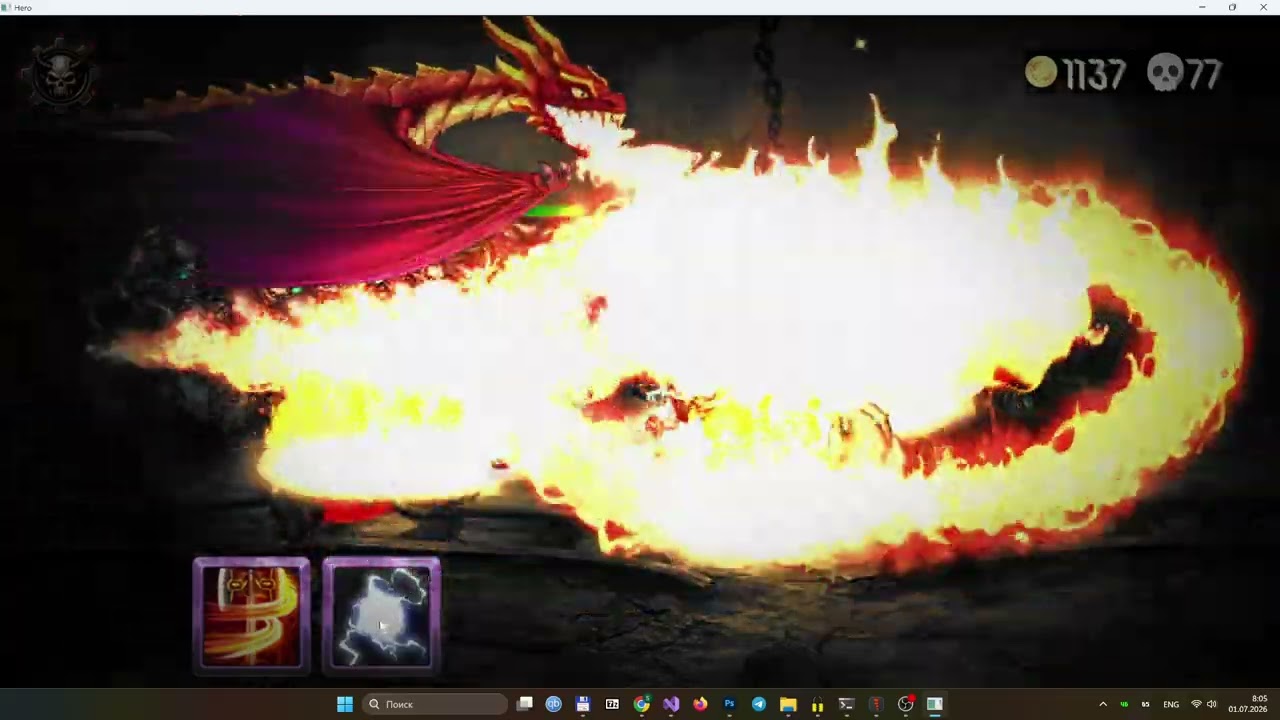Click the coin total 1137
This screenshot has height=720, width=1280.
(x=1094, y=74)
